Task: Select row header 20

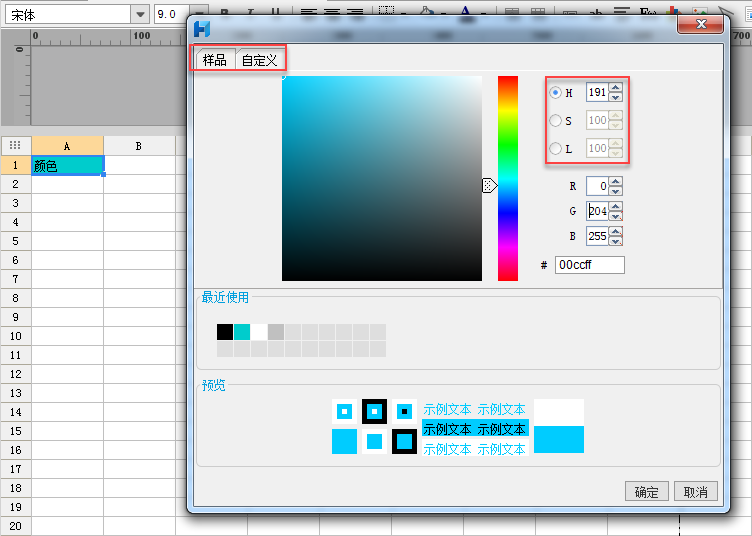Action: [15, 525]
